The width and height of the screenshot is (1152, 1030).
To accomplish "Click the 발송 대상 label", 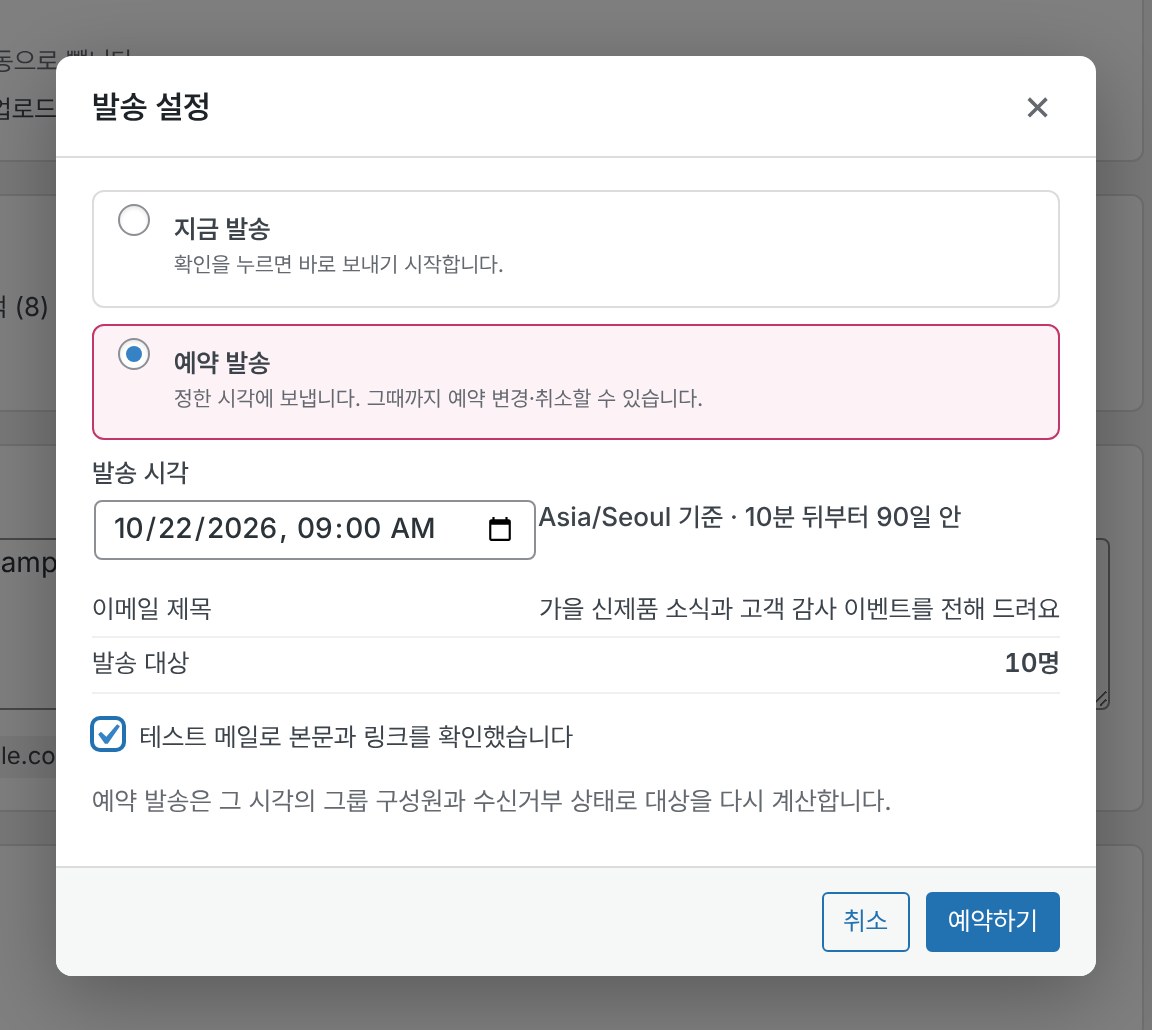I will click(140, 663).
